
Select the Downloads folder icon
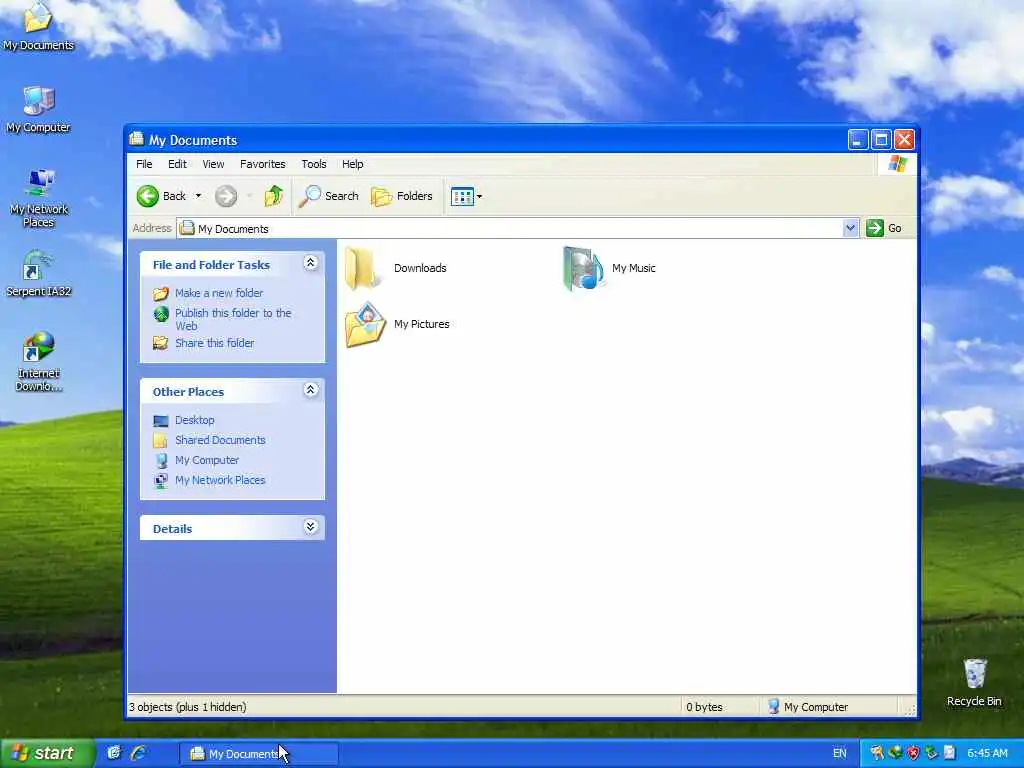pos(362,268)
